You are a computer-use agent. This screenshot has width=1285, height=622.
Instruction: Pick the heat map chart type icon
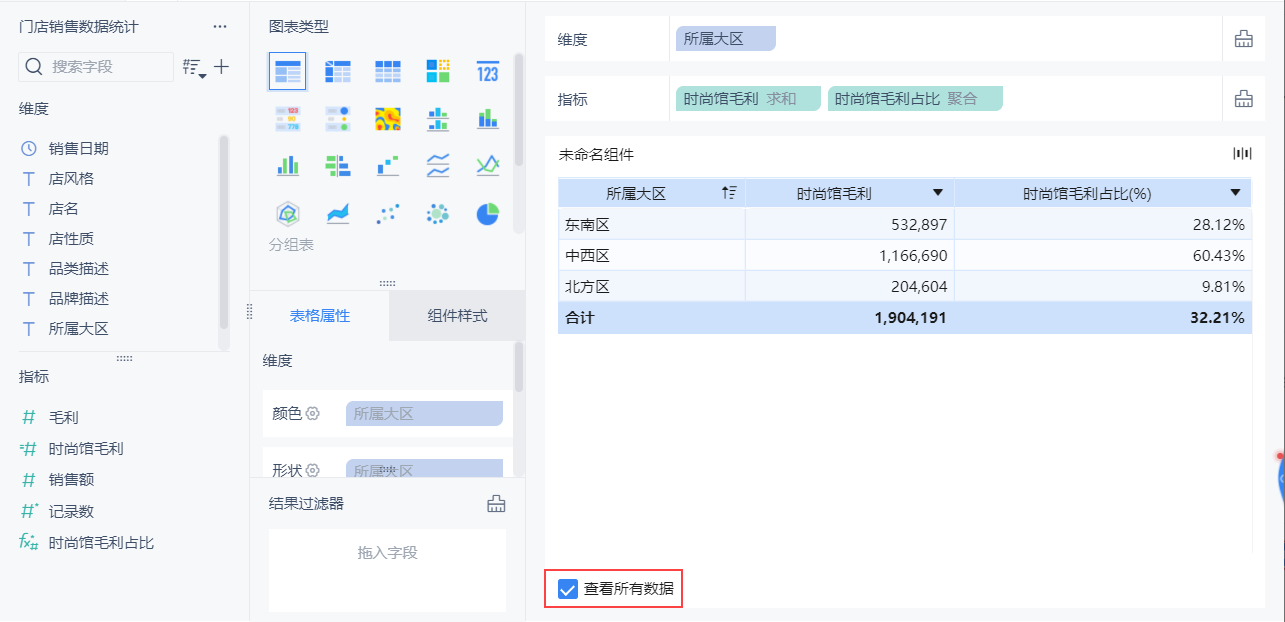coord(388,119)
